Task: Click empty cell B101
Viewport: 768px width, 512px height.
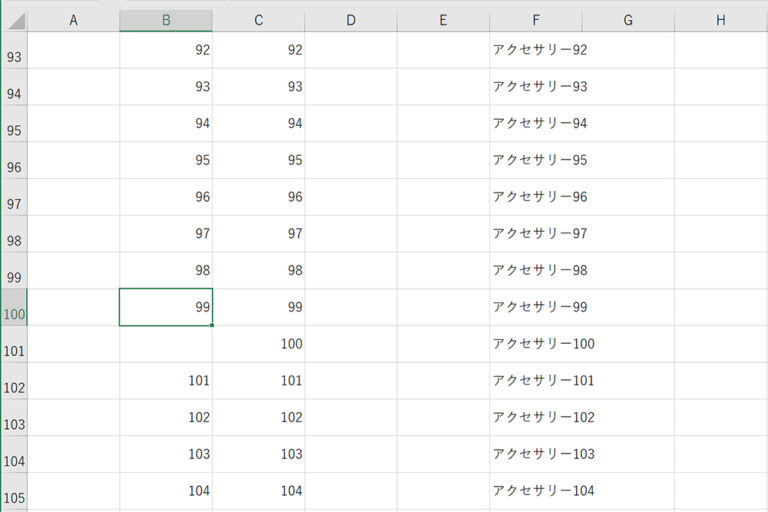Action: click(x=166, y=344)
